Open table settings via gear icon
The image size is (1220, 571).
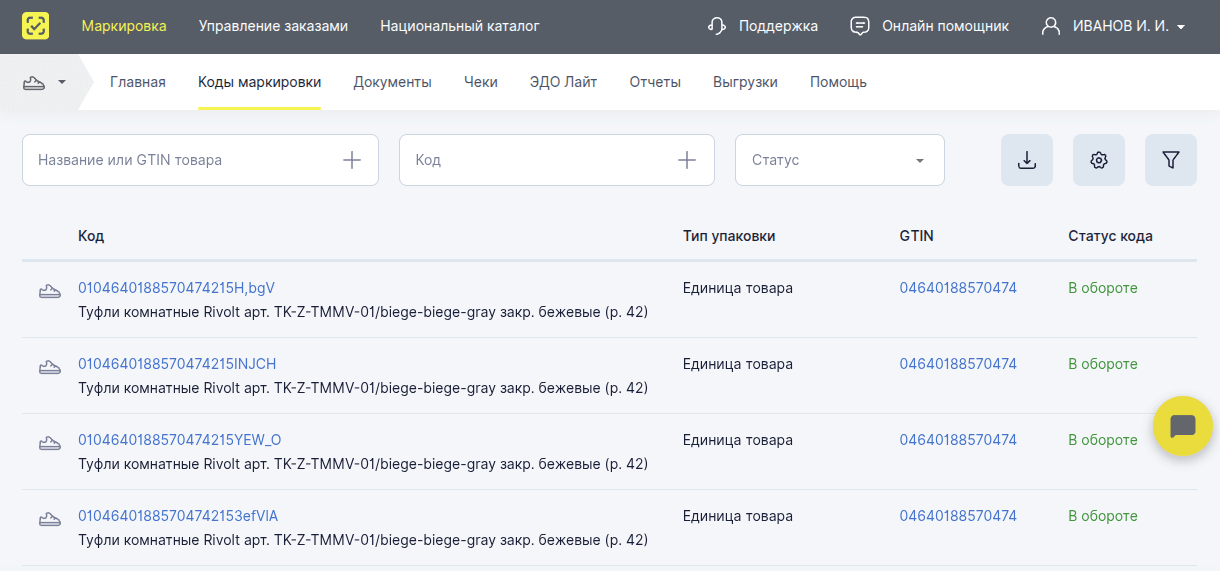click(x=1098, y=160)
